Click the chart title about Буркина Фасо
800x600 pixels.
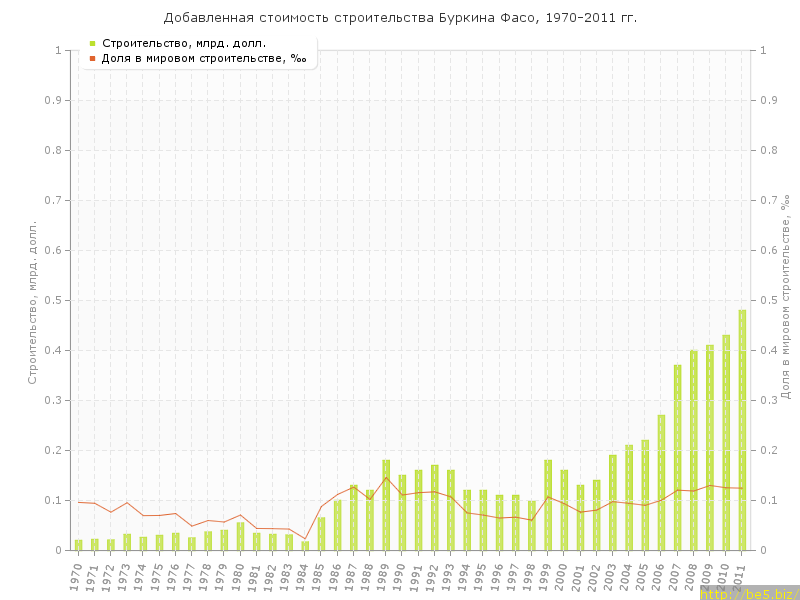click(400, 18)
